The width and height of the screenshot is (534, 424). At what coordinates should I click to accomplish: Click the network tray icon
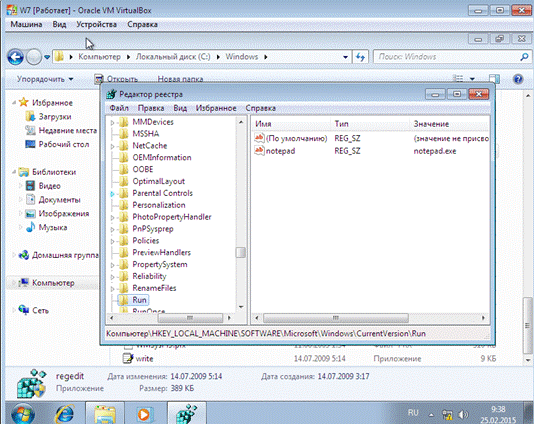pyautogui.click(x=447, y=414)
